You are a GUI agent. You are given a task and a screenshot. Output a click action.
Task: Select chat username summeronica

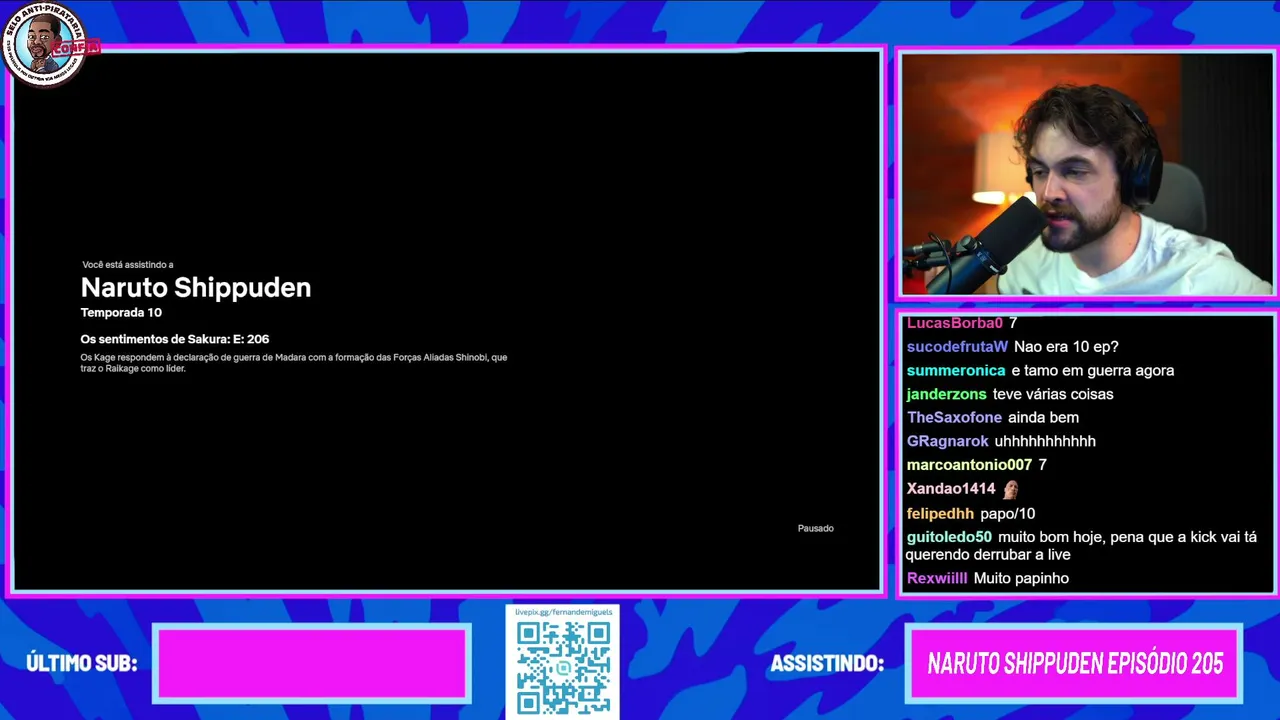(956, 371)
